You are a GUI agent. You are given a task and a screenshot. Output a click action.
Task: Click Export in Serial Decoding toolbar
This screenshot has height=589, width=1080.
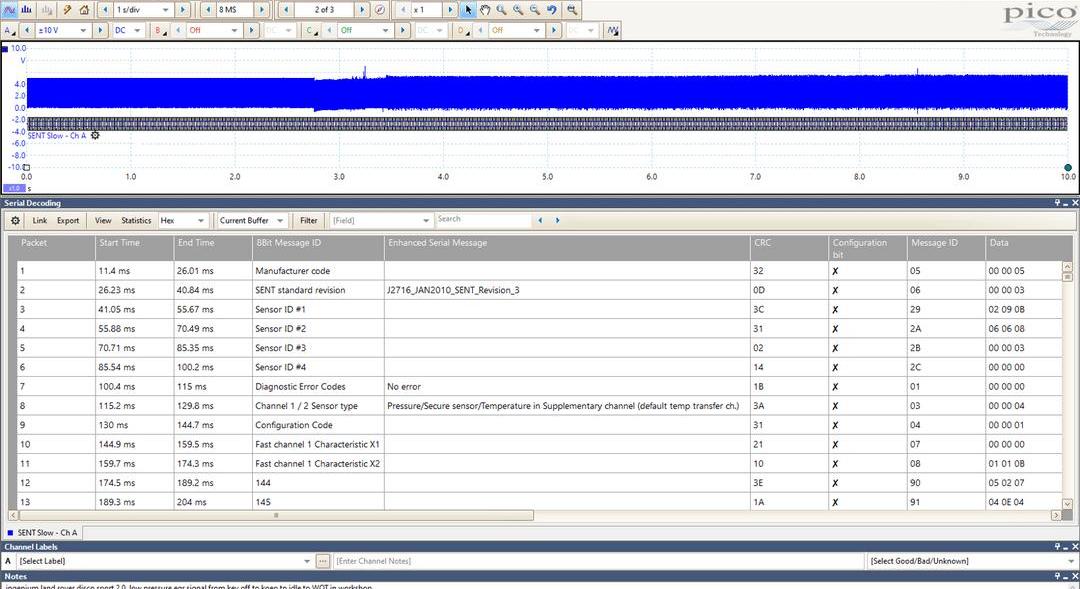68,220
